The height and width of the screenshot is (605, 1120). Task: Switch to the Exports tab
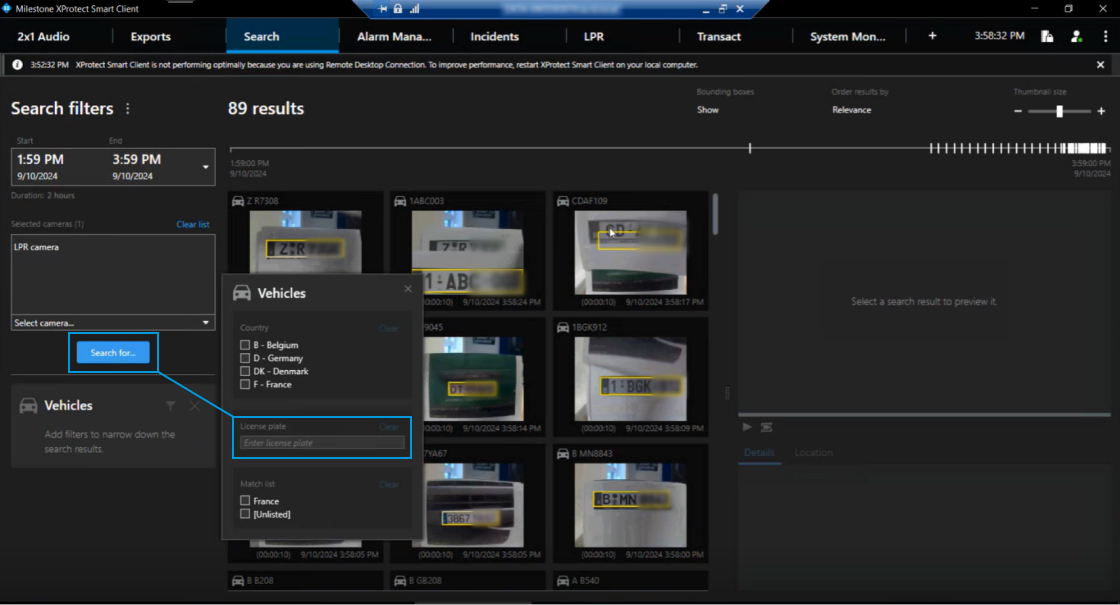point(151,36)
